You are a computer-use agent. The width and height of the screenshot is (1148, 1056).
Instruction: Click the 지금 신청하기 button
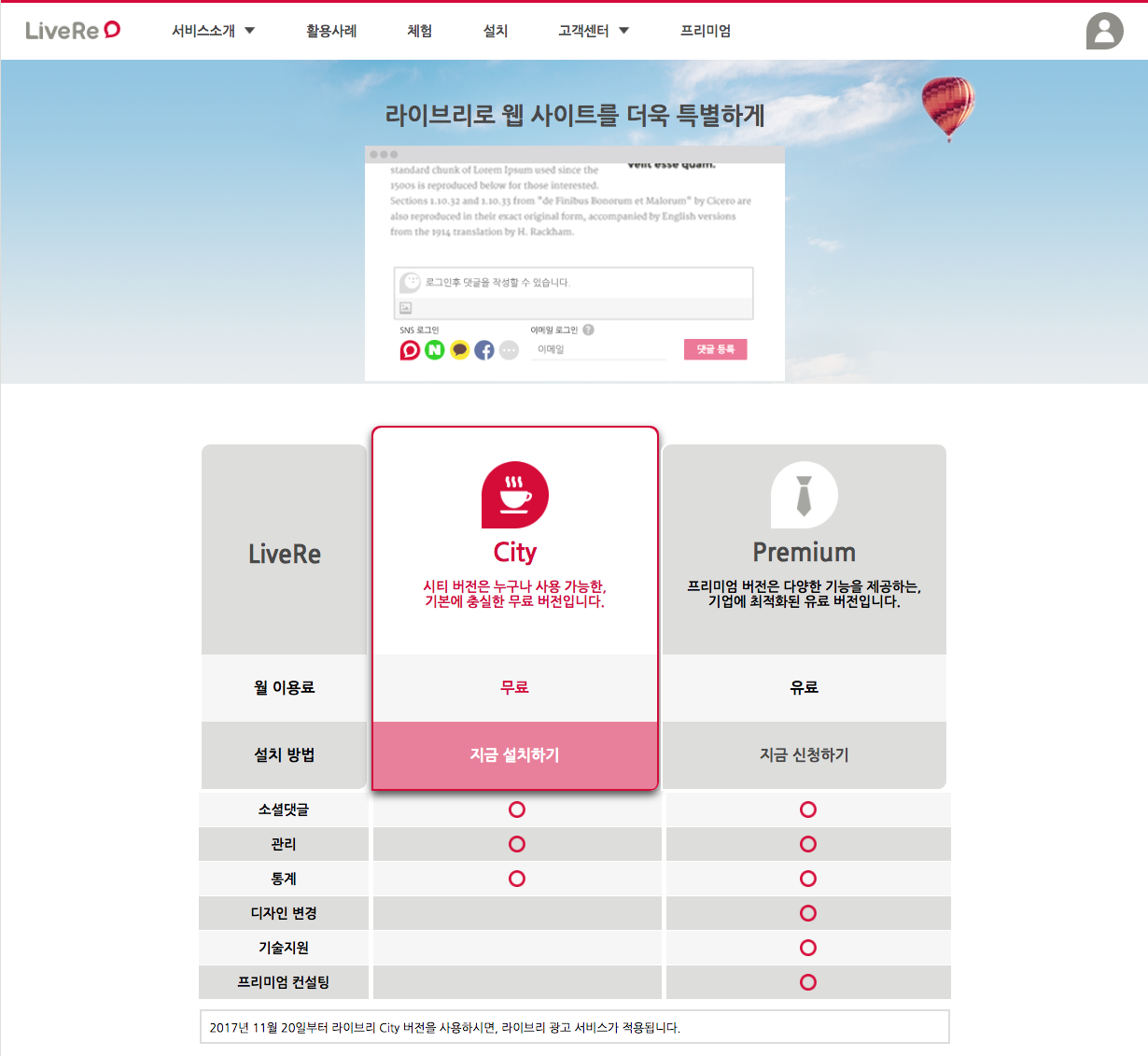805,754
